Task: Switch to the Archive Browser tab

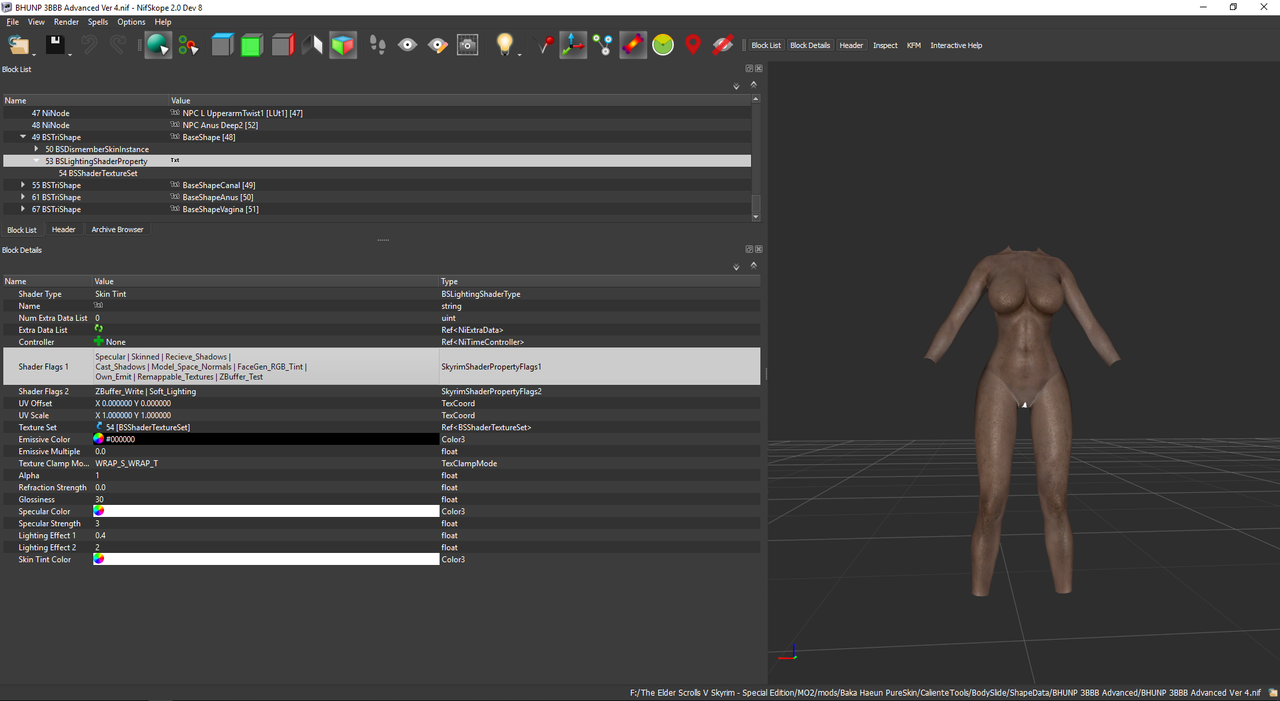Action: point(117,230)
